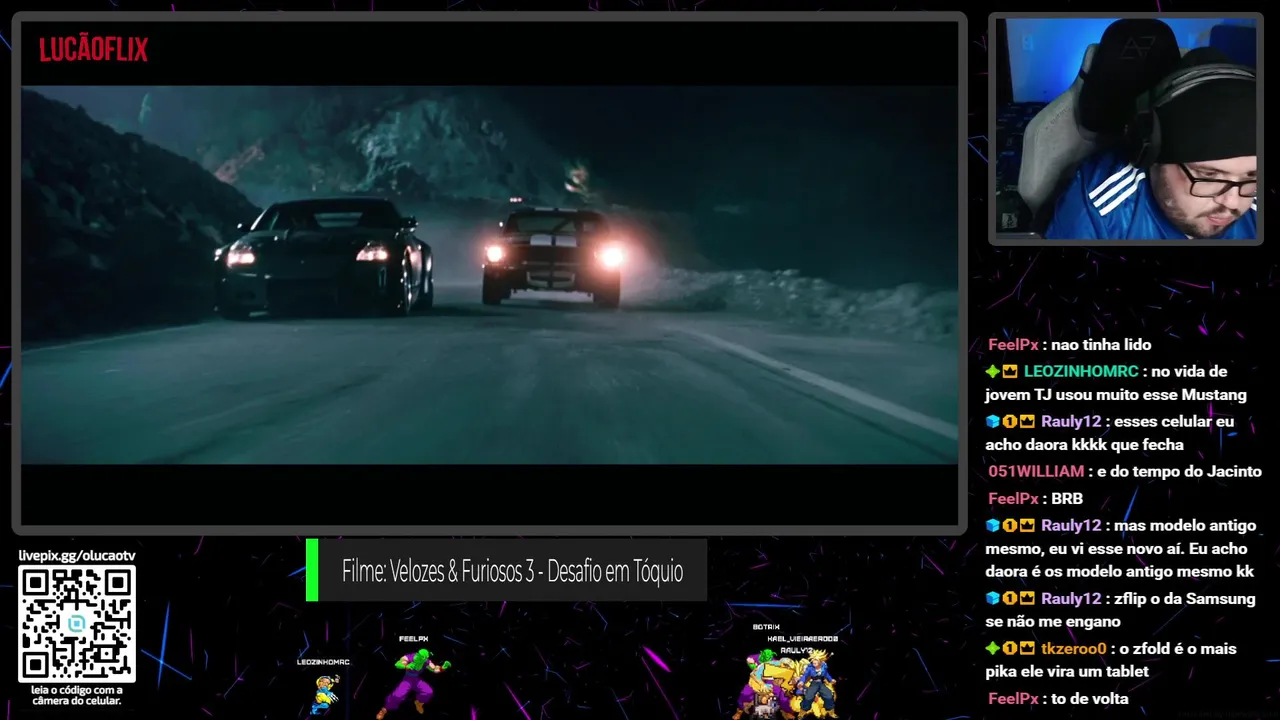Click the number-one badge beside tkzeroo0

coord(1010,648)
